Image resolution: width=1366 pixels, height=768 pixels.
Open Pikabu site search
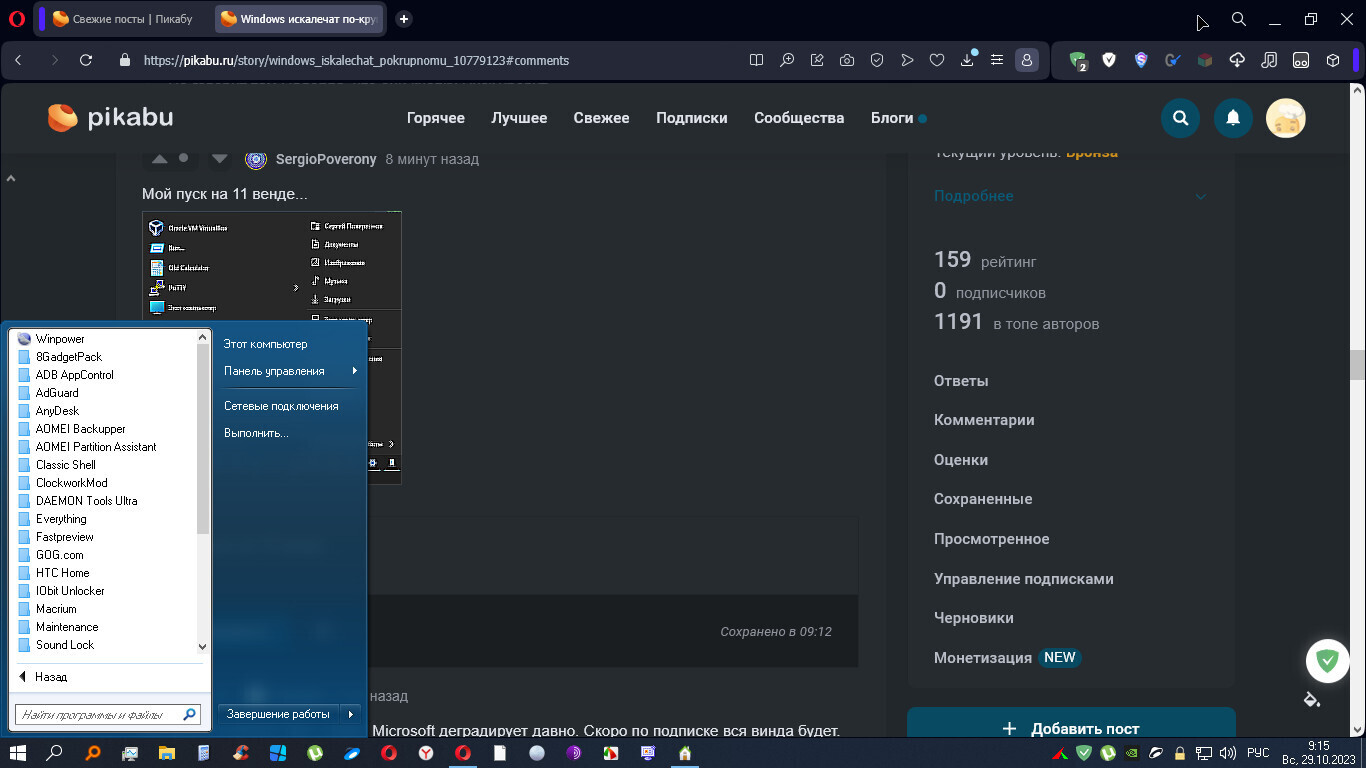coord(1180,118)
